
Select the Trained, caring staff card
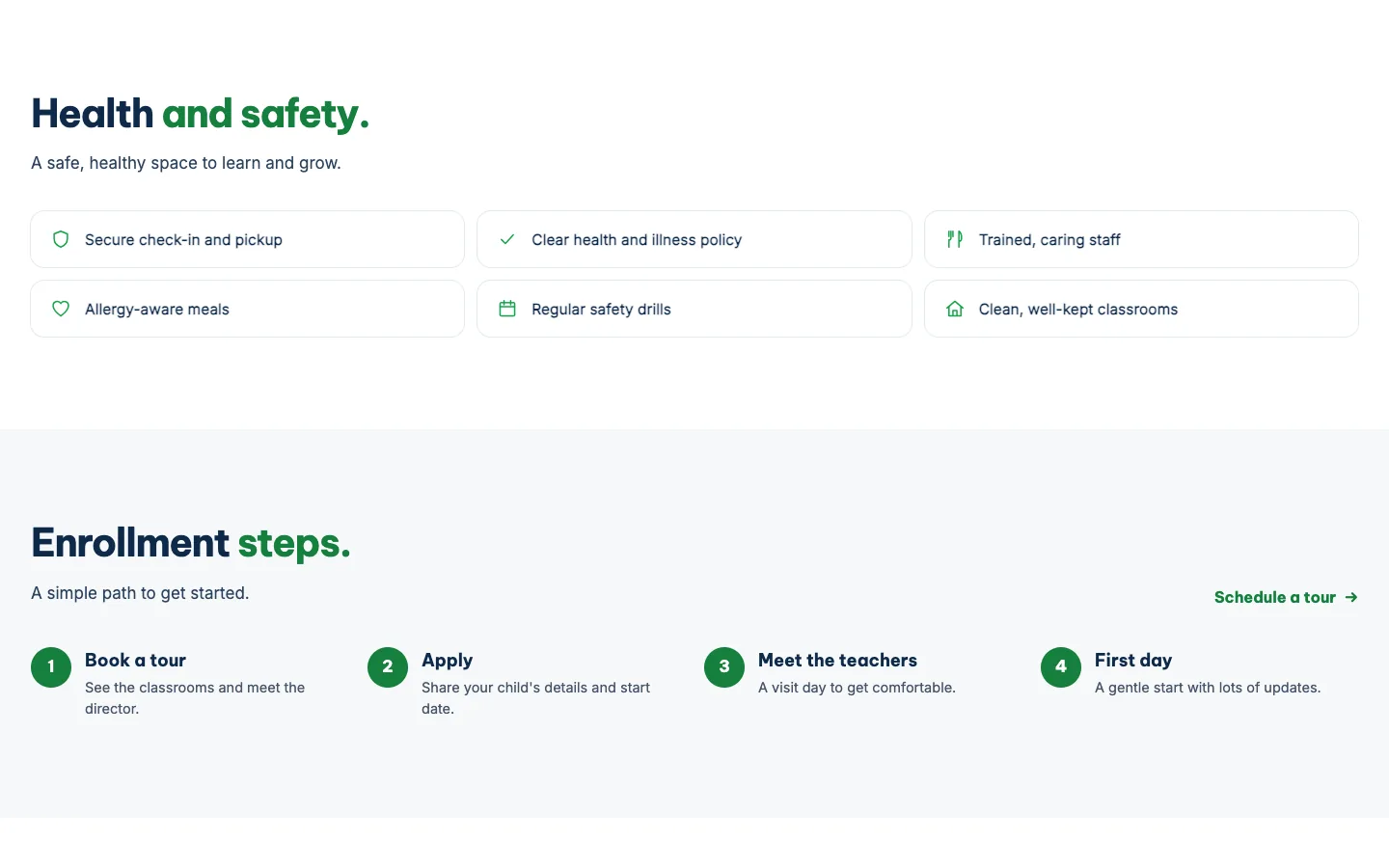(x=1141, y=239)
